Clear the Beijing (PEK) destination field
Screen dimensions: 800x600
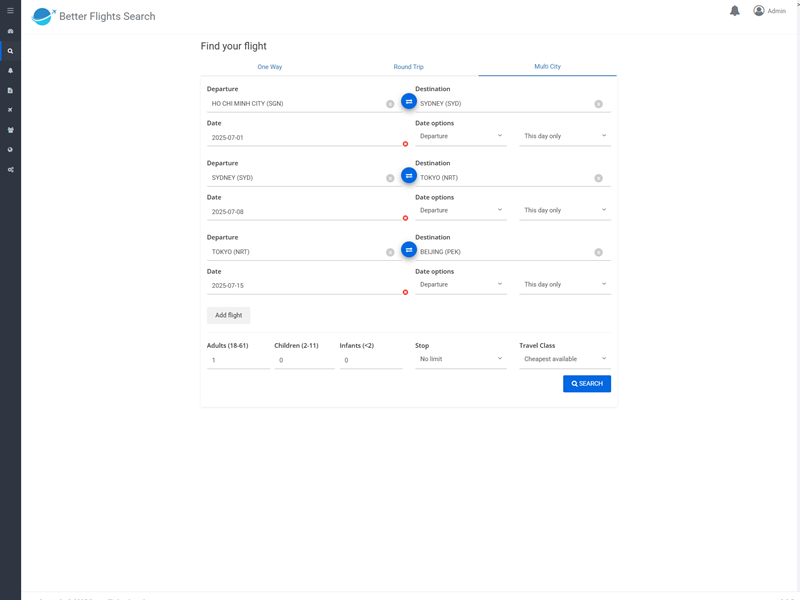[598, 252]
